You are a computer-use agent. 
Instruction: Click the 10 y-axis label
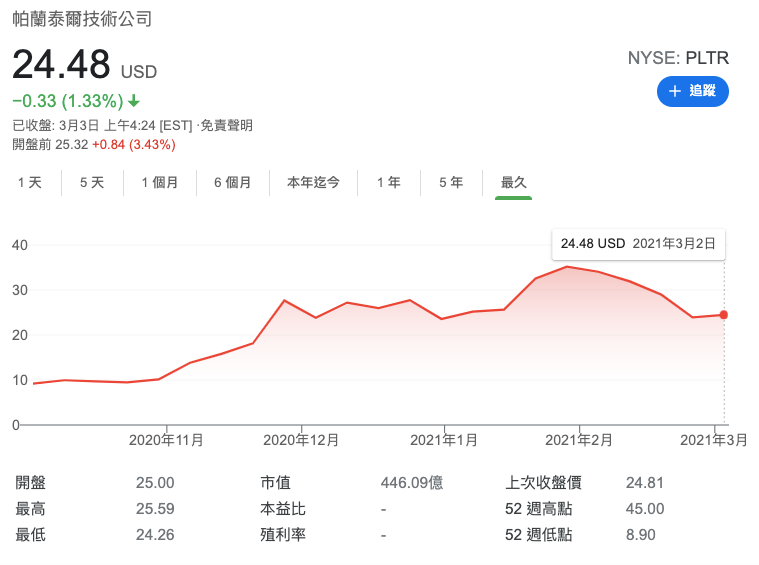click(20, 380)
